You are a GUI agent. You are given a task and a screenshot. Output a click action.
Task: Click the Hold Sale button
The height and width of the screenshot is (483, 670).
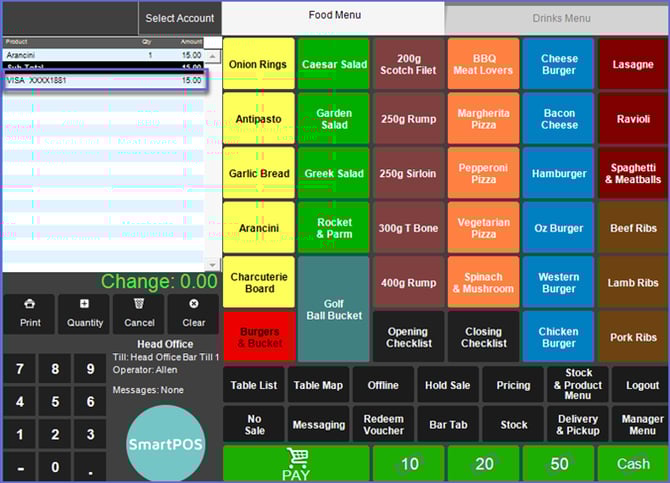tap(448, 385)
